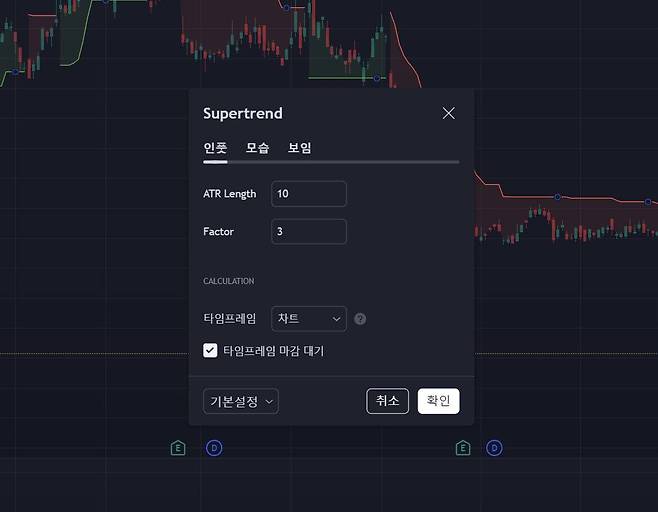This screenshot has height=512, width=658.
Task: Click the help icon beside 타임프레임 dropdown
Action: pos(360,319)
